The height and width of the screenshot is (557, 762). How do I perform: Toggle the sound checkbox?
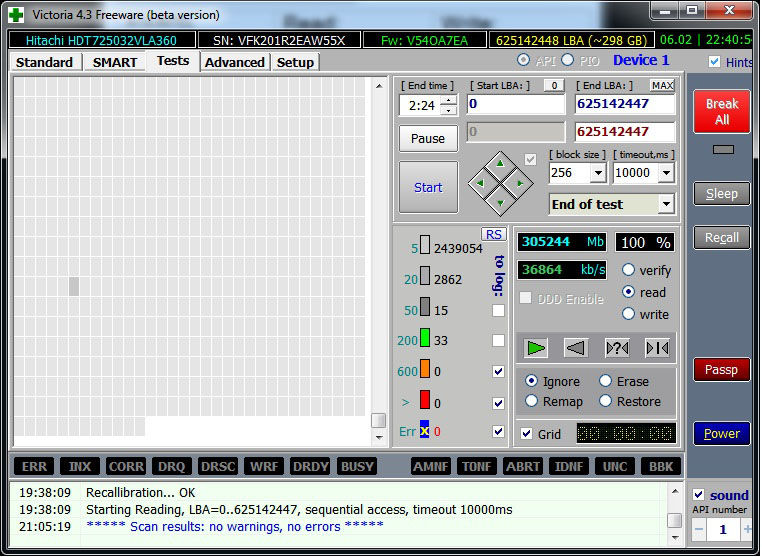698,494
